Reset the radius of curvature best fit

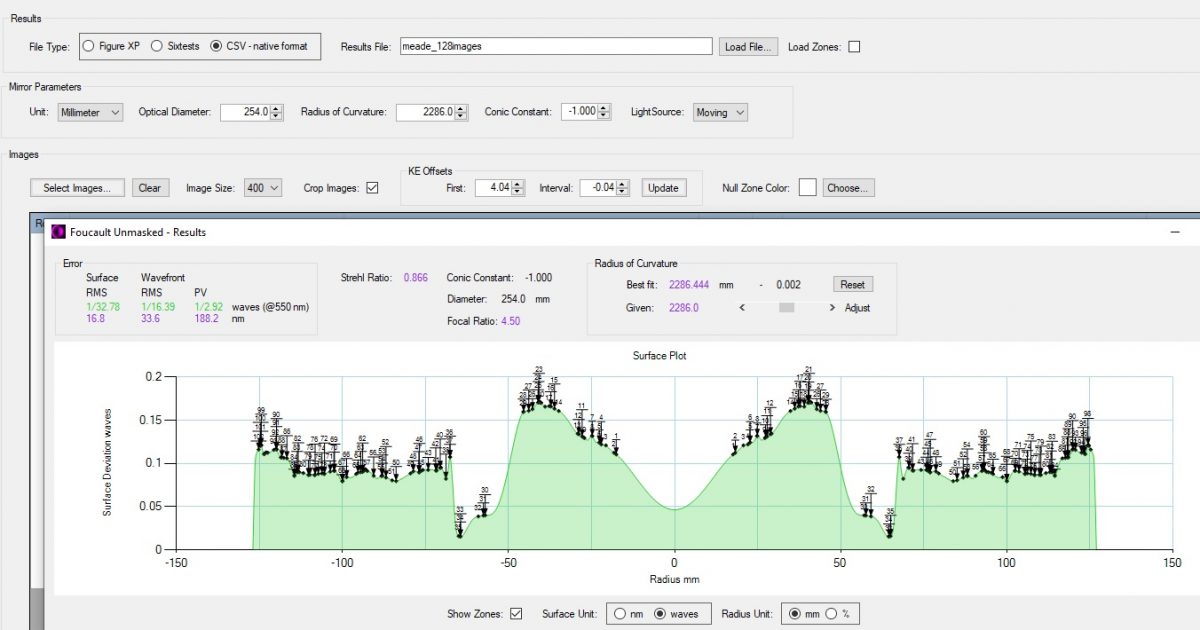[x=852, y=285]
